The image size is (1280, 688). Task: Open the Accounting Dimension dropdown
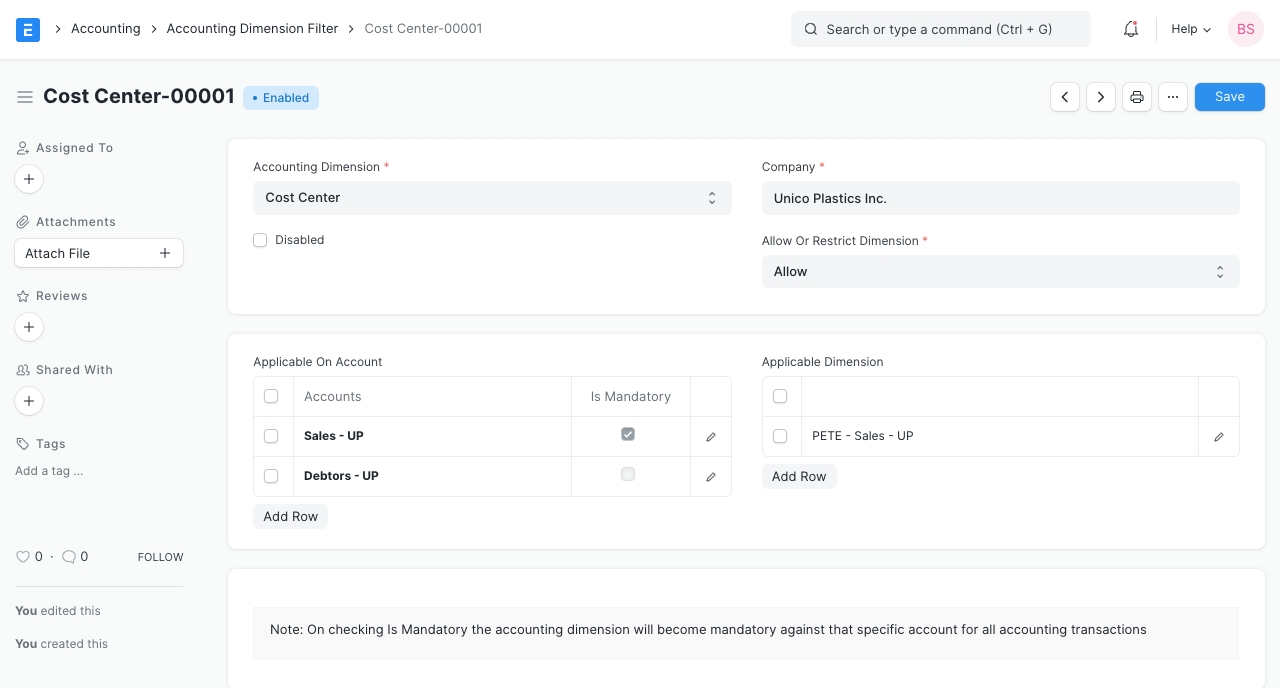[x=492, y=198]
